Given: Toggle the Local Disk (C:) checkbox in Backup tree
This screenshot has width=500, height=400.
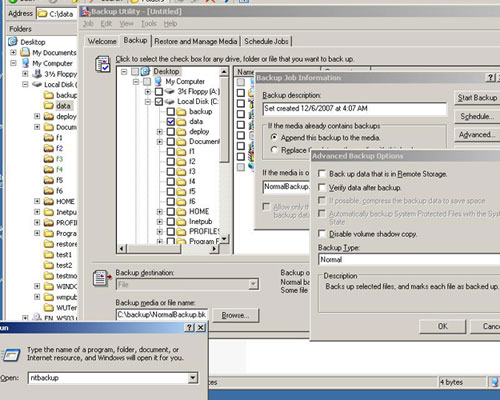Looking at the screenshot, I should pyautogui.click(x=159, y=101).
